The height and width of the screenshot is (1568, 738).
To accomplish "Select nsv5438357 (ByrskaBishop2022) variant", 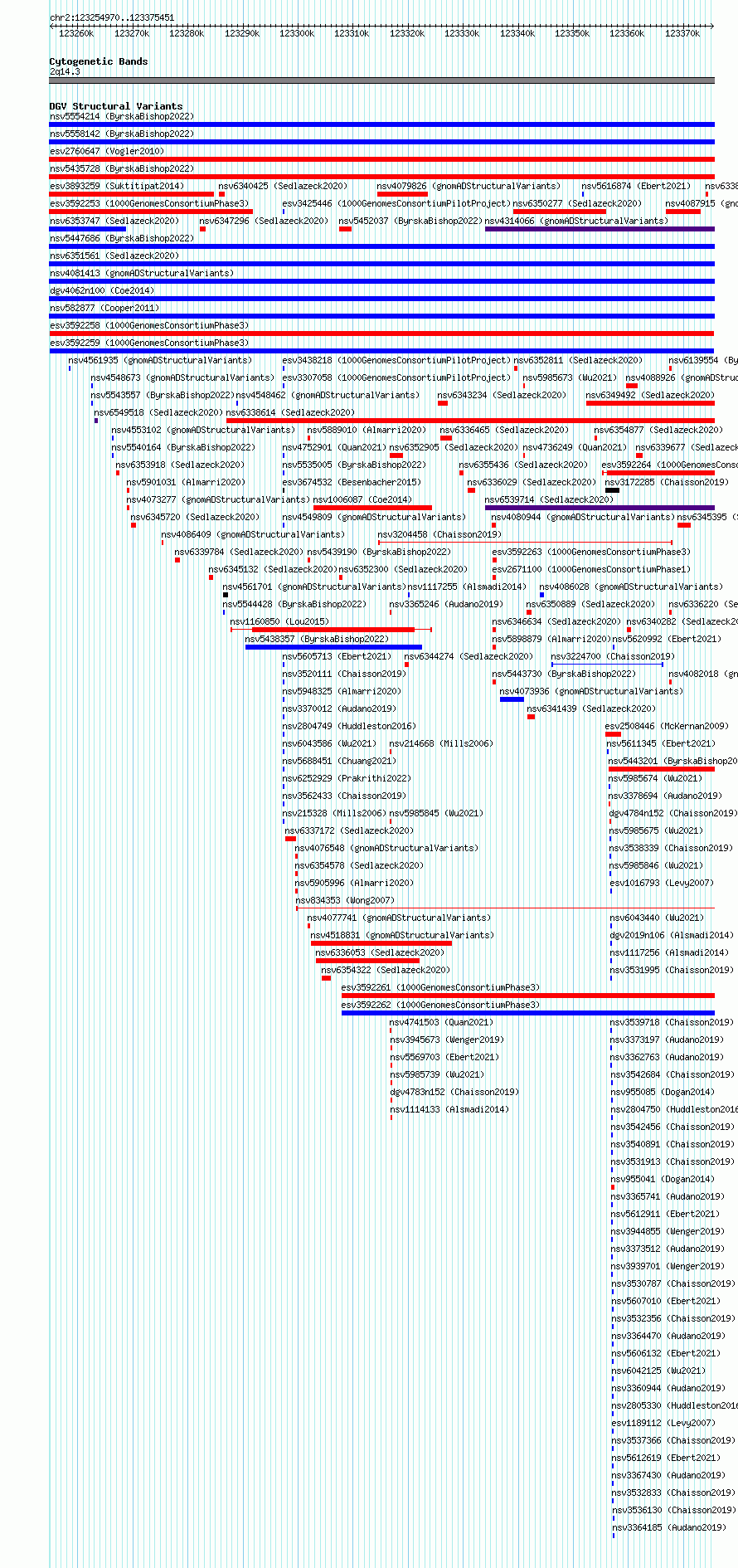I will pos(317,640).
